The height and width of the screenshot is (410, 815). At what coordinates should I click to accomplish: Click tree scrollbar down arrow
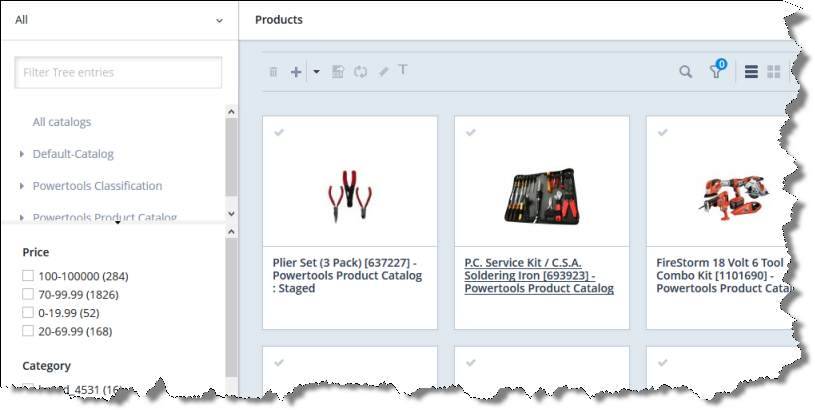pyautogui.click(x=231, y=214)
